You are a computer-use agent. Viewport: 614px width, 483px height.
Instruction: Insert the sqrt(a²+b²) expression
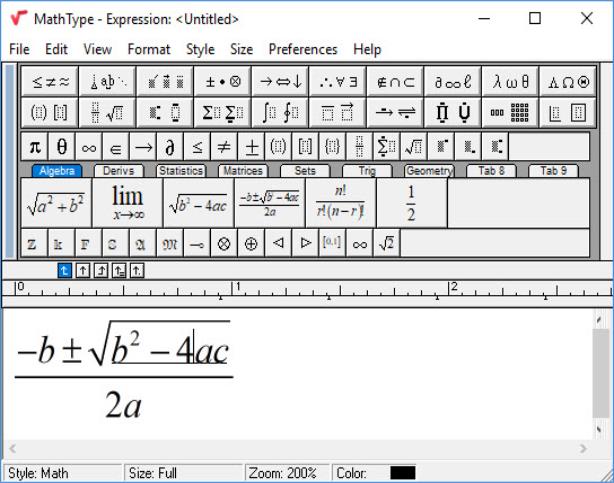tap(56, 203)
